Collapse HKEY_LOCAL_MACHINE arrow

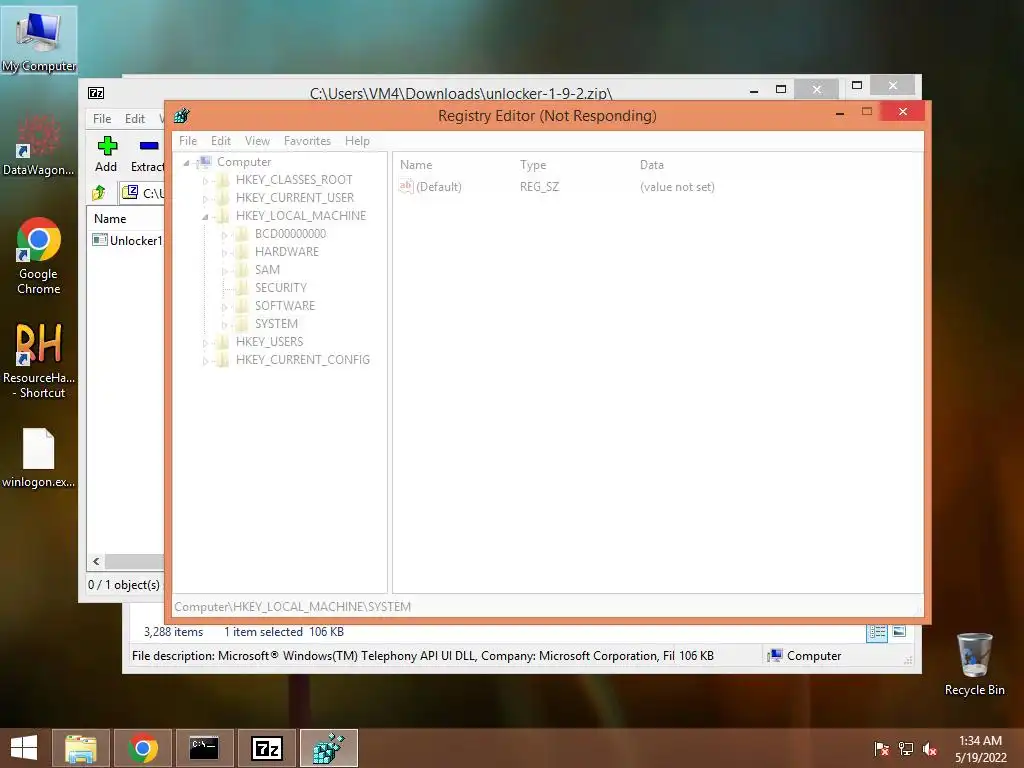(x=205, y=217)
